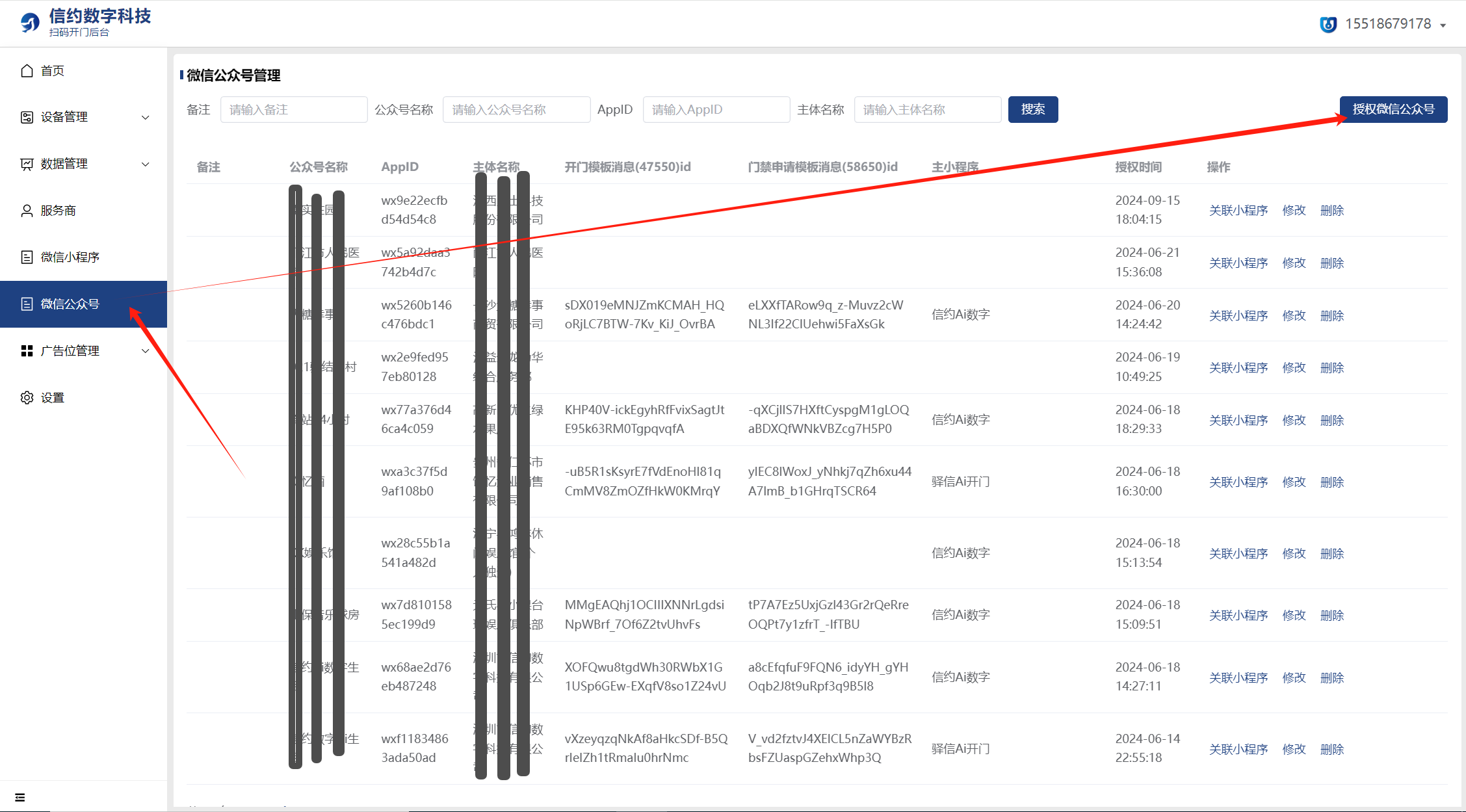Click the 设备管理 device icon
This screenshot has height=812, width=1466.
click(27, 117)
